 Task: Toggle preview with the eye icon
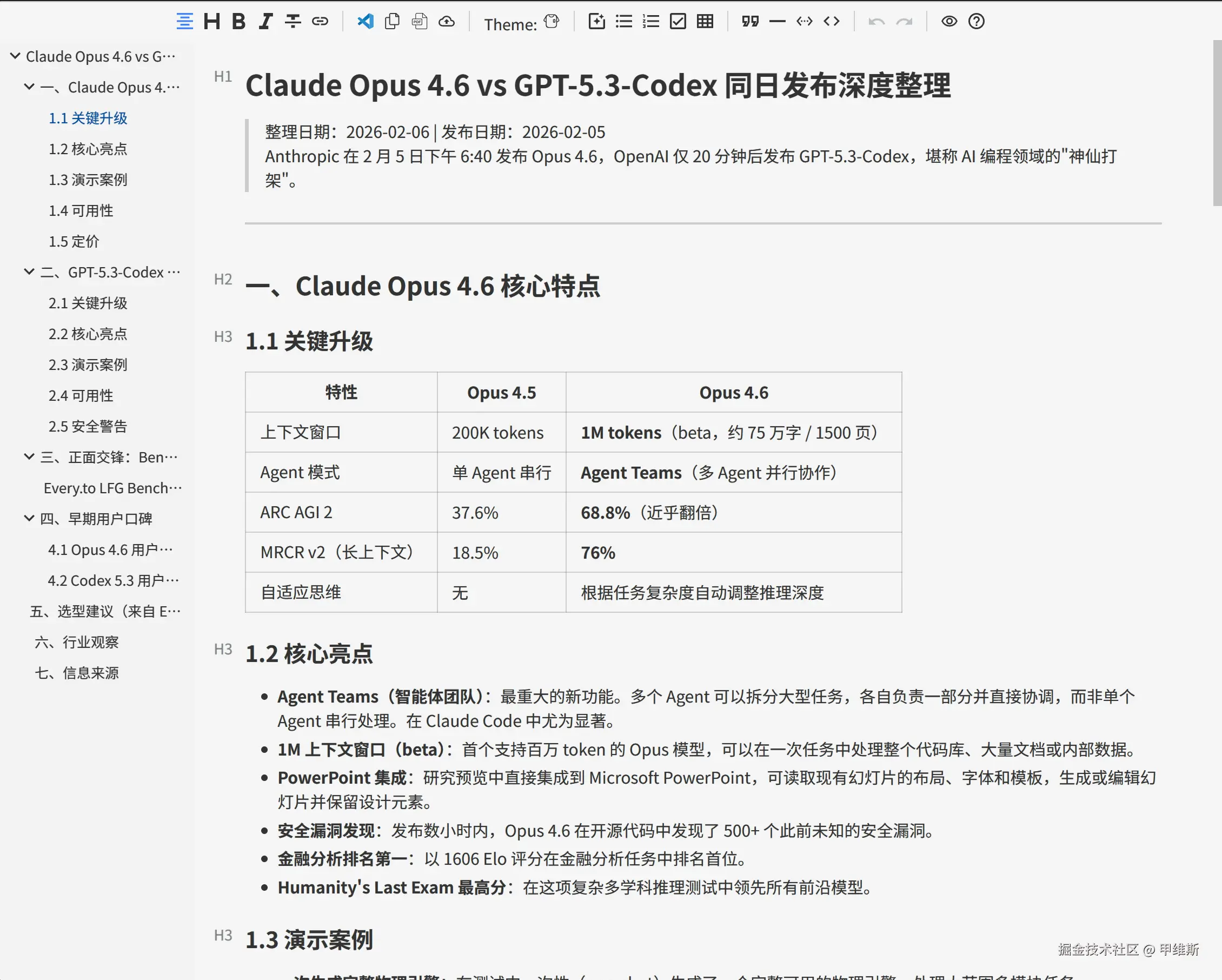[x=949, y=22]
